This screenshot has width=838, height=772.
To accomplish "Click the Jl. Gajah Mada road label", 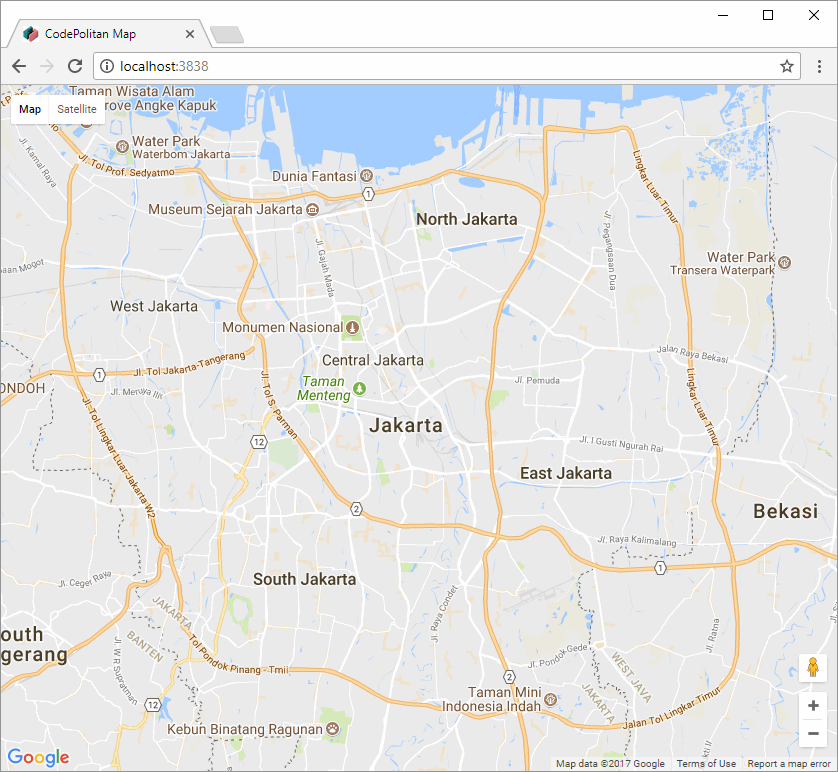I will (x=325, y=268).
